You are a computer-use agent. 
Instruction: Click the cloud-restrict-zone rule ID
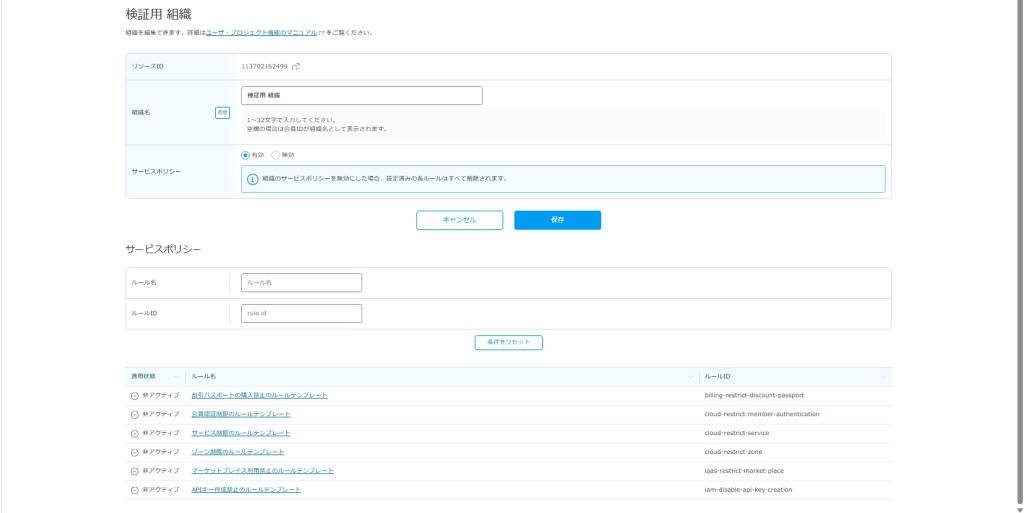coord(733,452)
